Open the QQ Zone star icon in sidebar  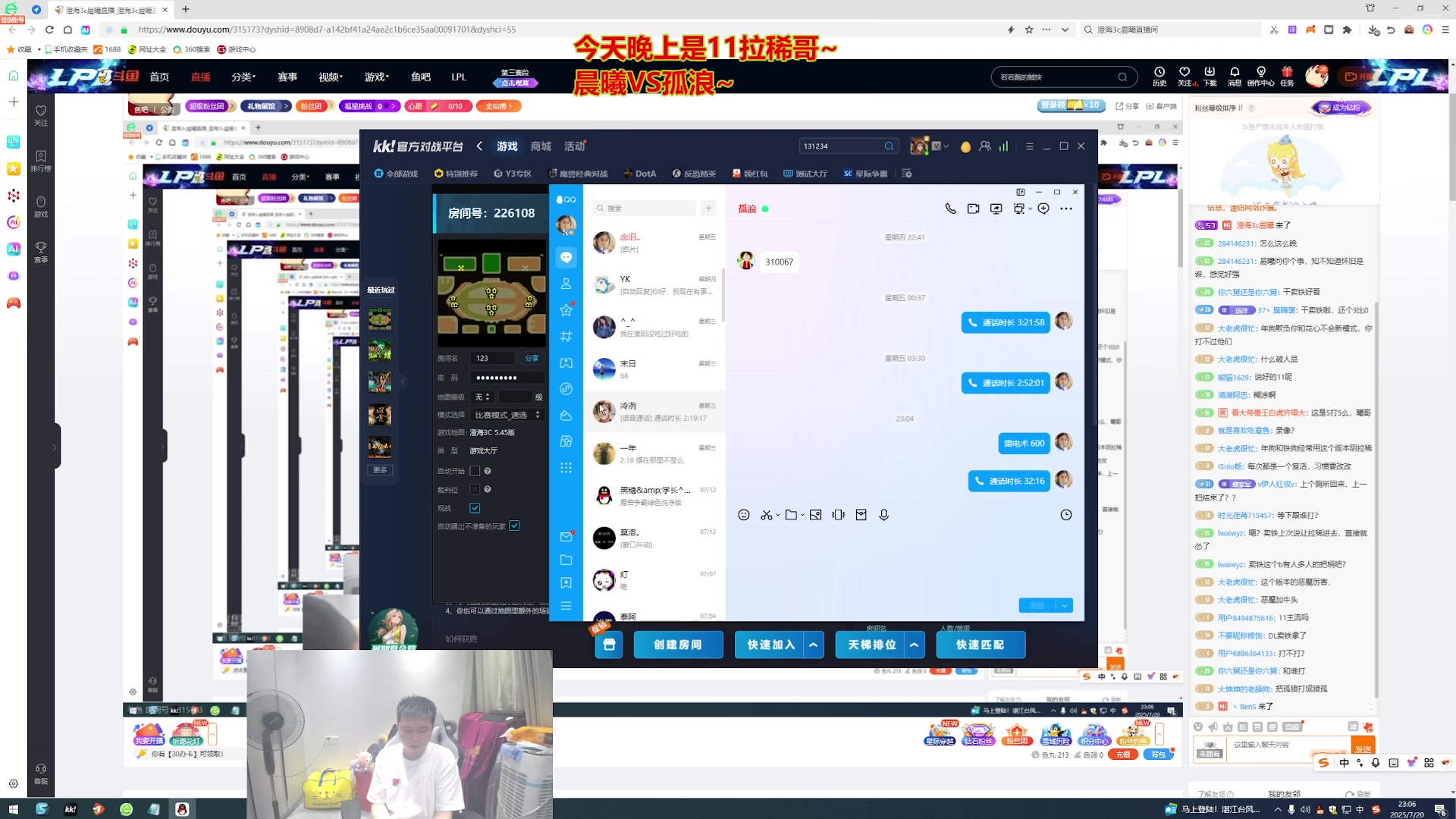coord(566,310)
